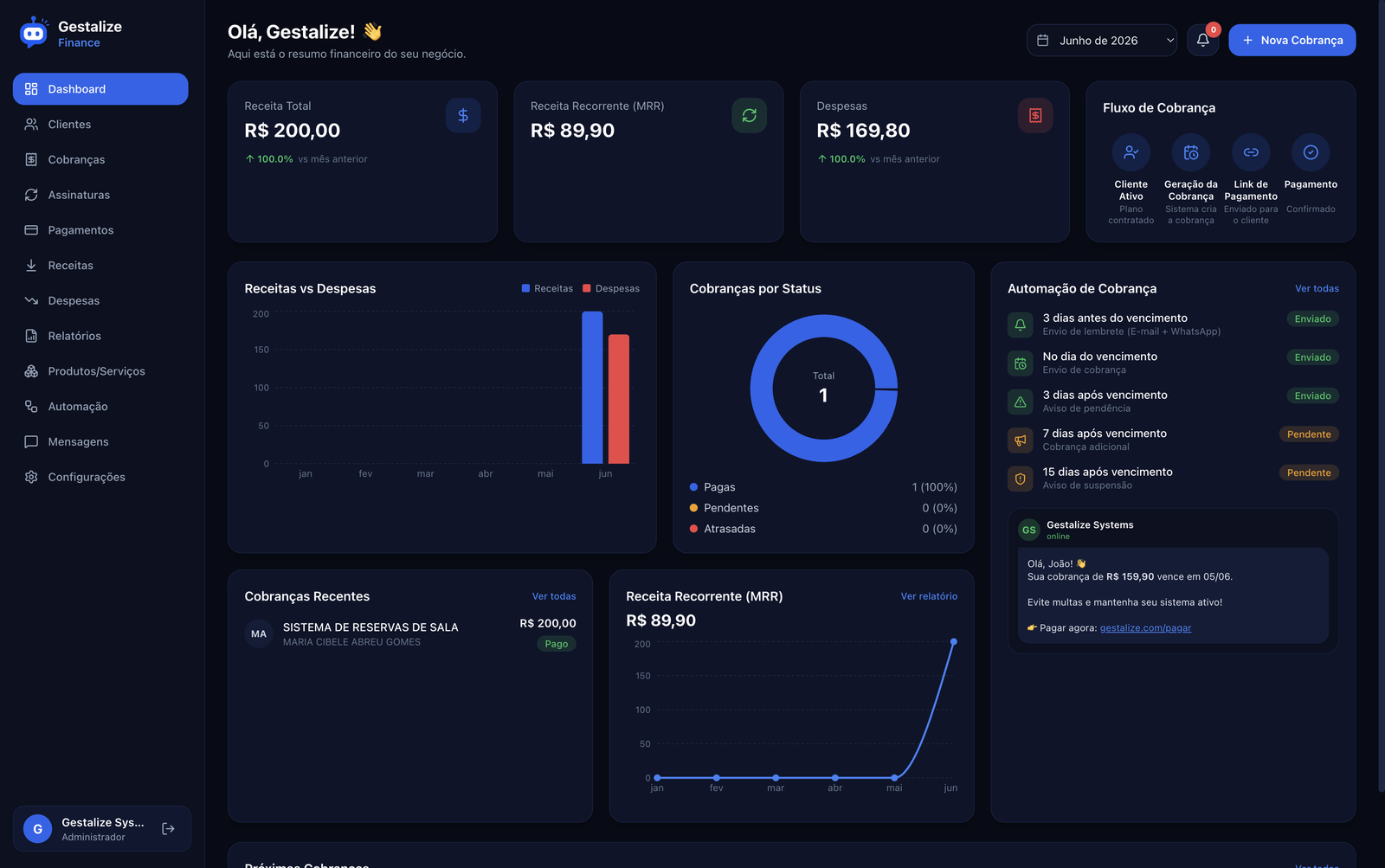Click the Receitas blue legend swatch
Screen dimensions: 1385x868
tap(525, 288)
